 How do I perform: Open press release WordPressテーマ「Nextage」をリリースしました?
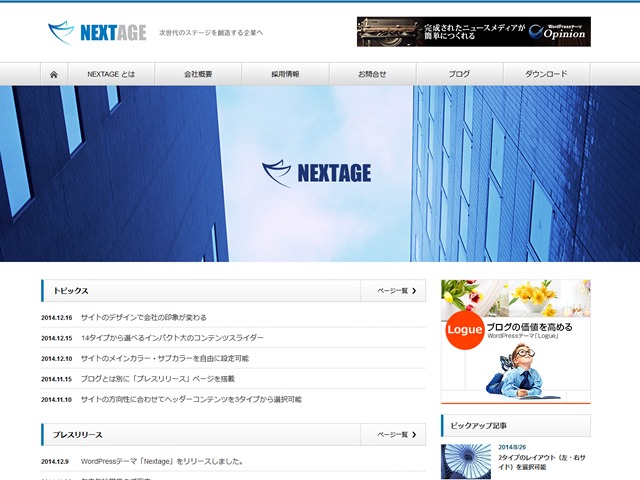tap(162, 461)
